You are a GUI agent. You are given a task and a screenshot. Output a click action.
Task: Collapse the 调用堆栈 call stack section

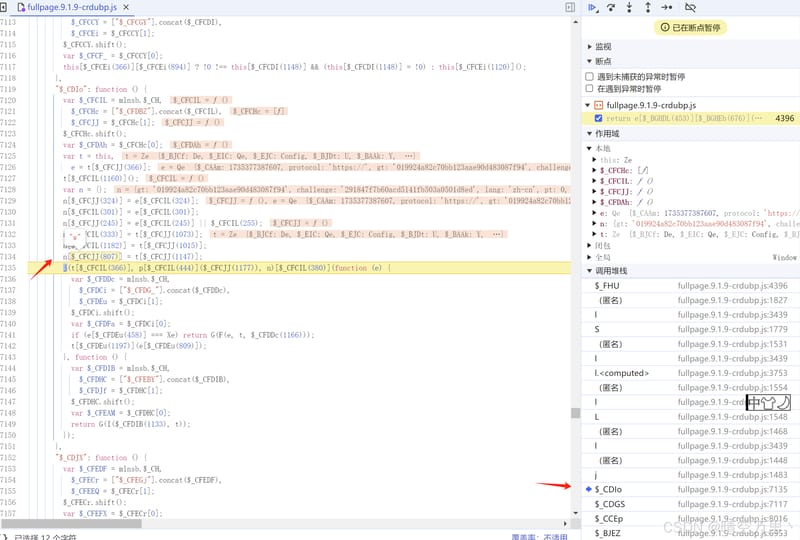[590, 271]
